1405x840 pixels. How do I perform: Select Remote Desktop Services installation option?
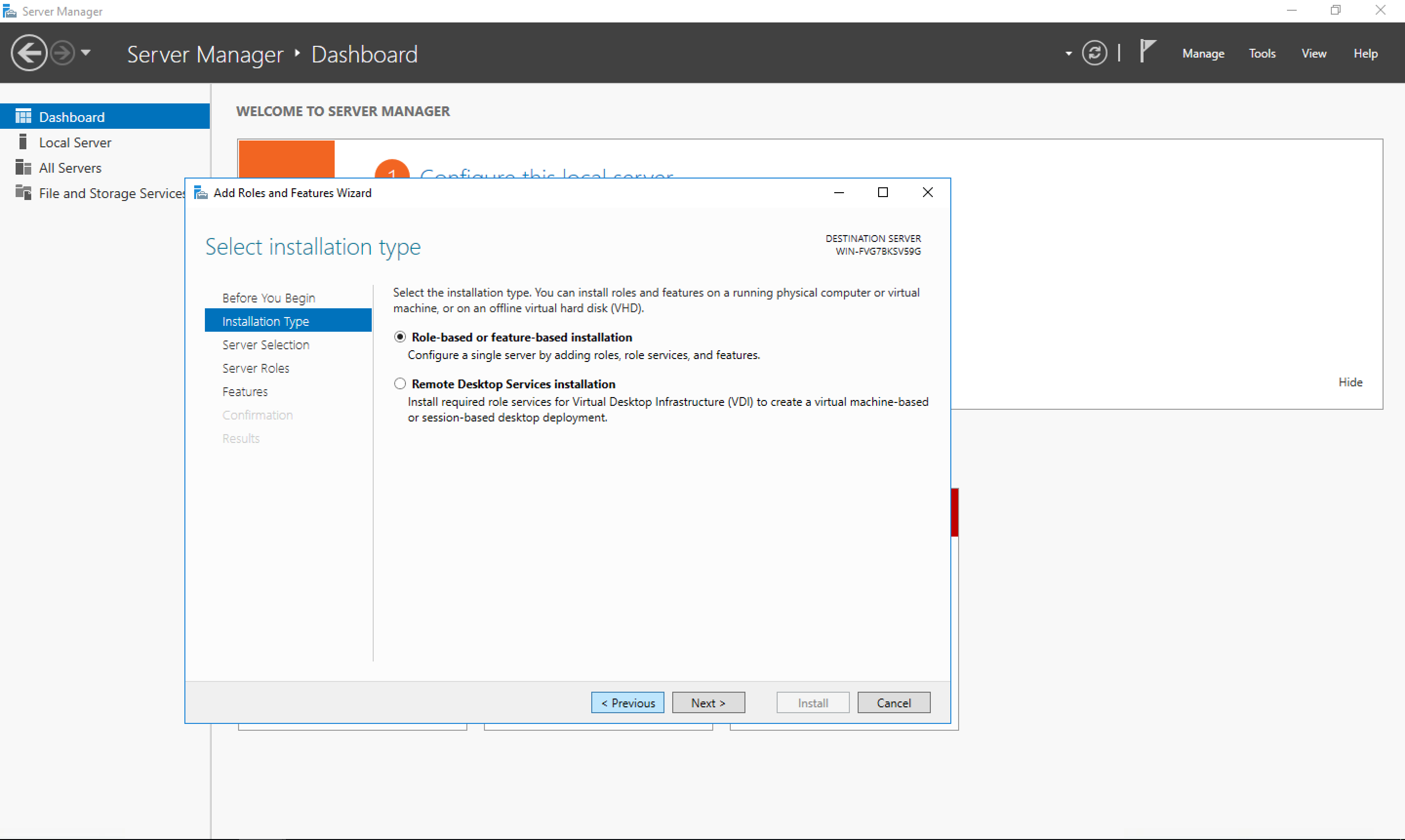(400, 384)
